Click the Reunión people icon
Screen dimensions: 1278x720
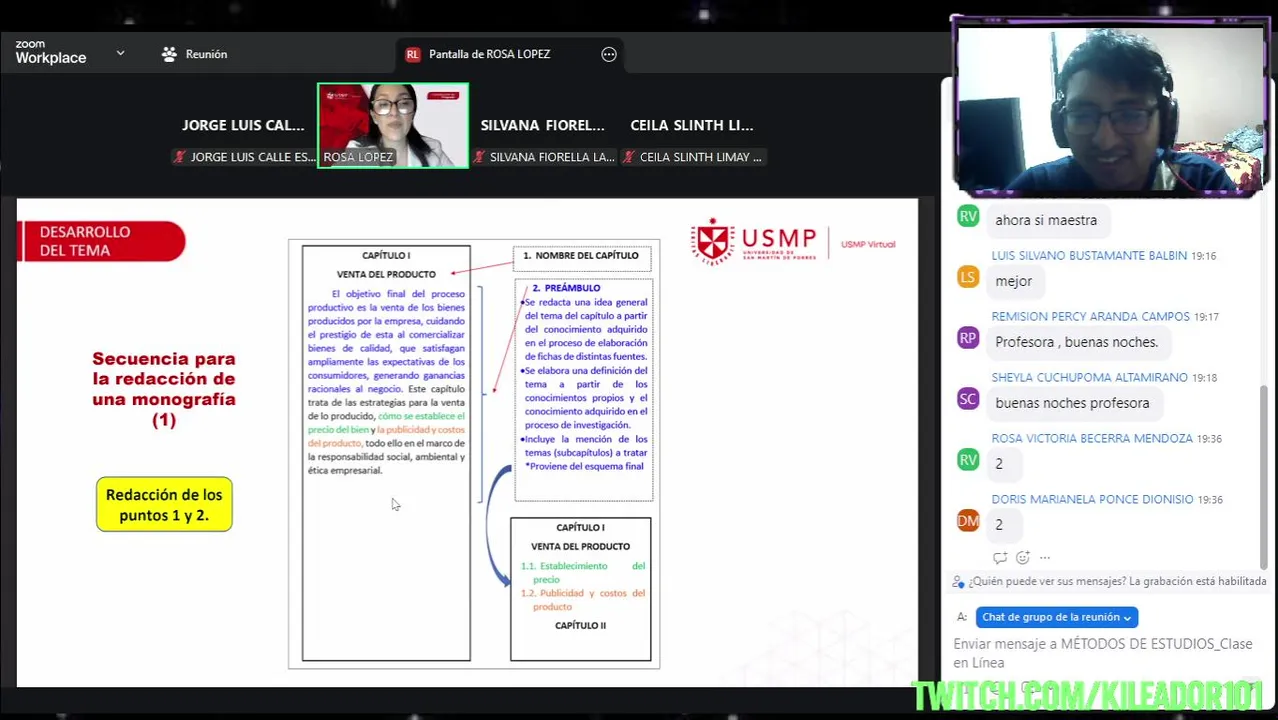(x=169, y=54)
